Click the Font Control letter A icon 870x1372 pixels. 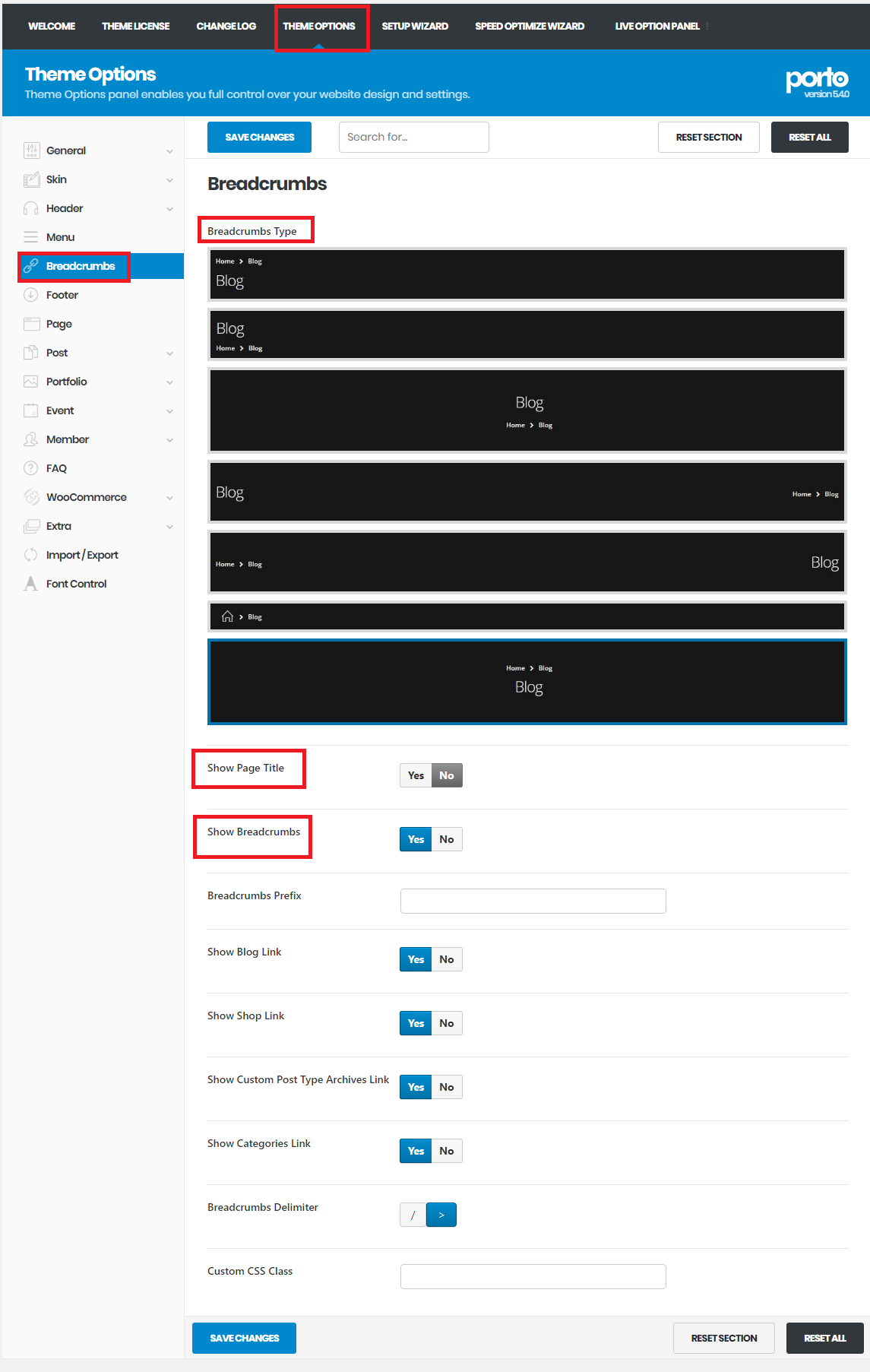click(31, 584)
